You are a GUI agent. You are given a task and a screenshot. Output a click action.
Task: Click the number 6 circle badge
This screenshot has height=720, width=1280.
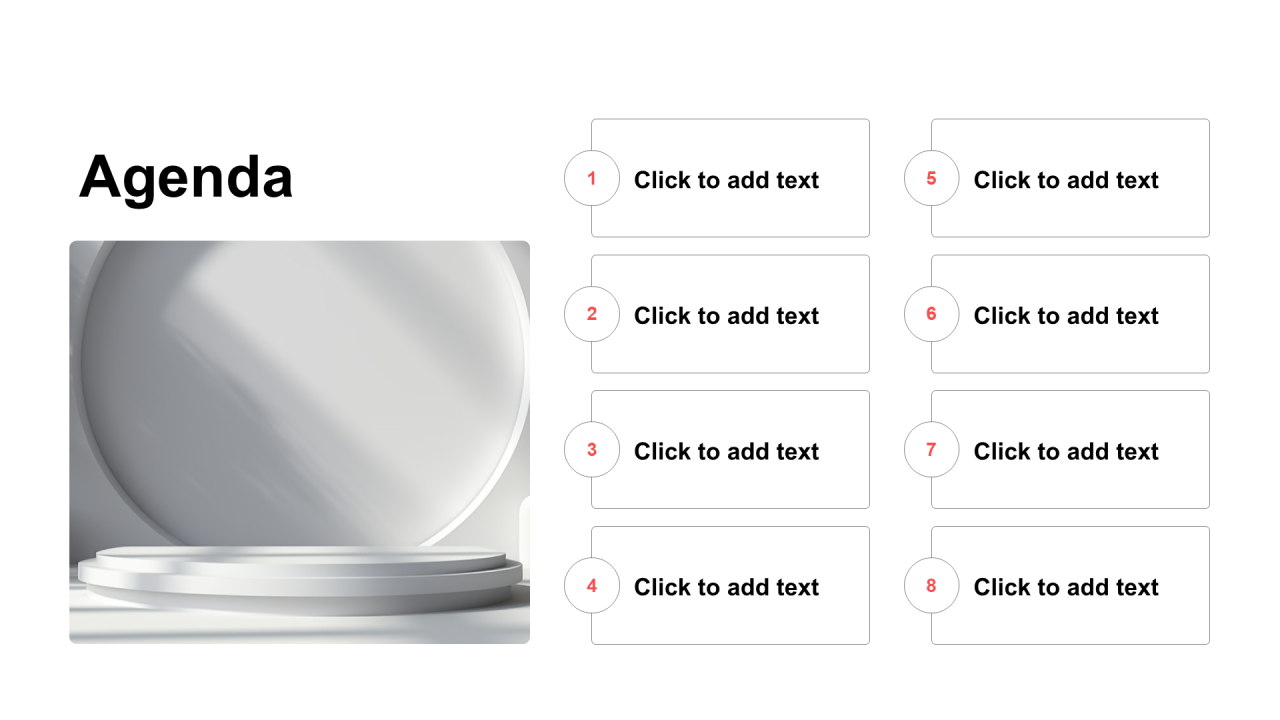click(932, 314)
